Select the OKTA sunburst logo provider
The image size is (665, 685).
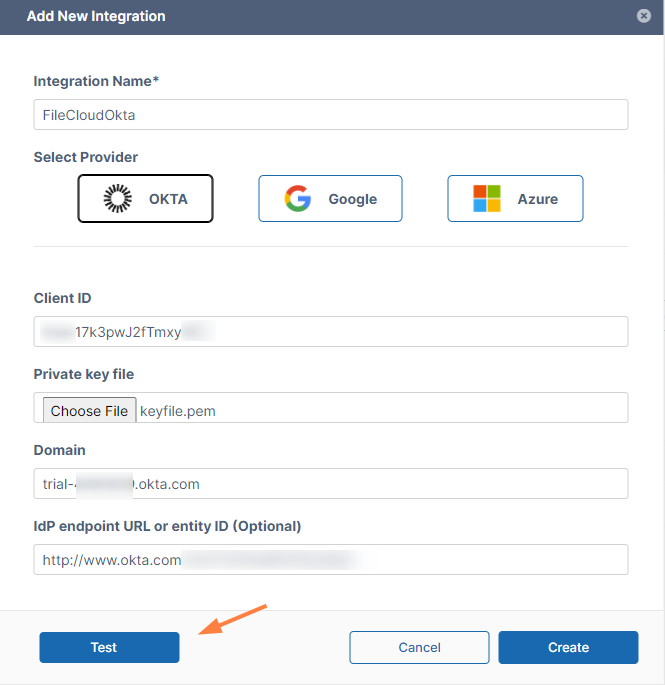pos(146,198)
